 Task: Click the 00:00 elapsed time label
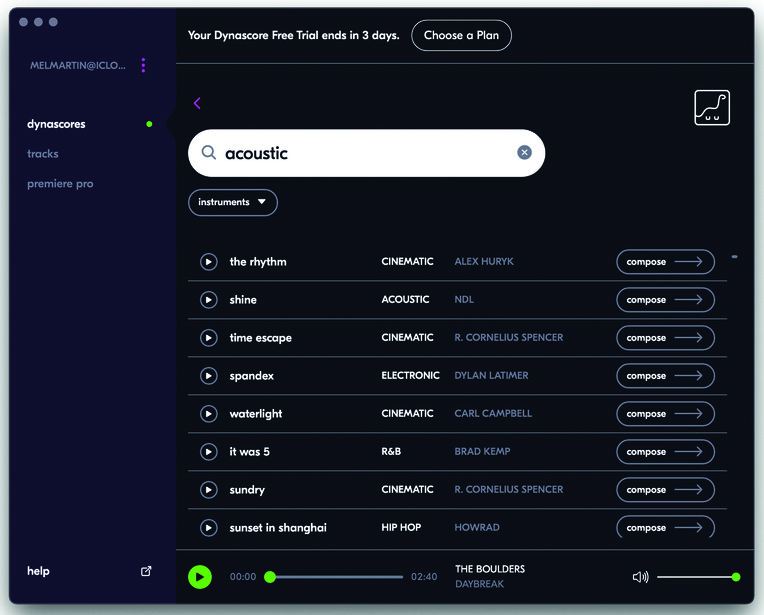(x=243, y=577)
